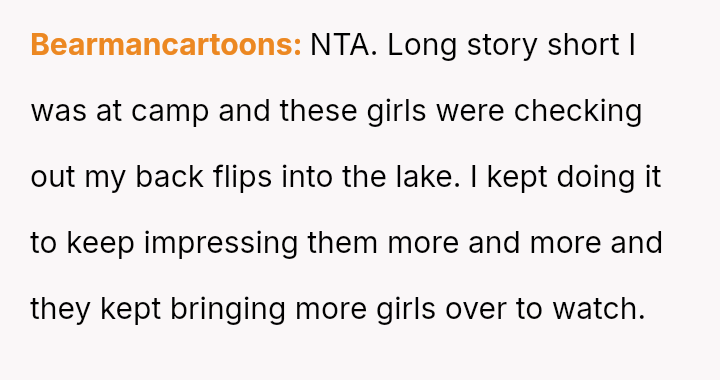The width and height of the screenshot is (720, 380).
Task: Click the word "back" in the third line
Action: (x=169, y=177)
